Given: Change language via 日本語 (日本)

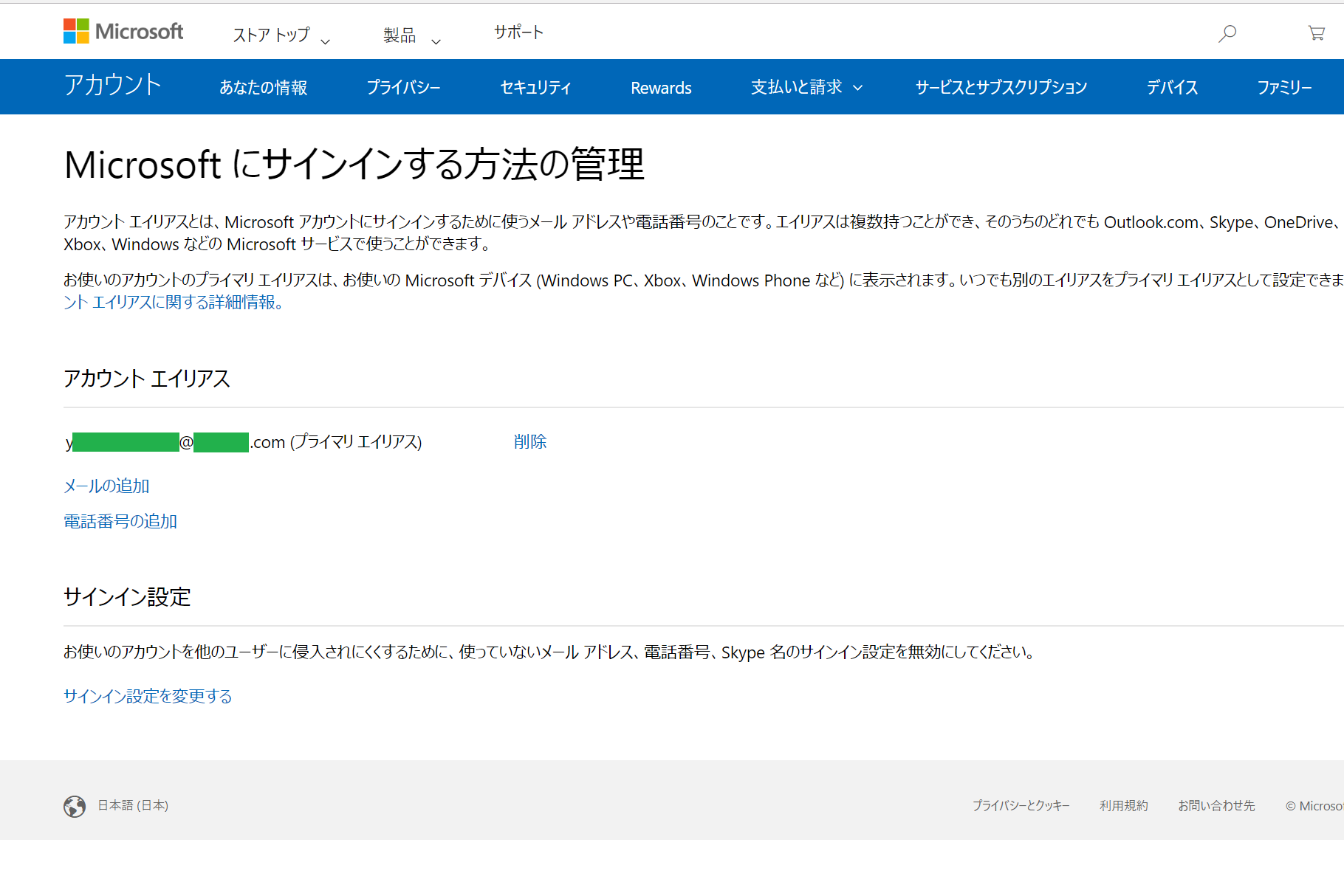Looking at the screenshot, I should (133, 805).
